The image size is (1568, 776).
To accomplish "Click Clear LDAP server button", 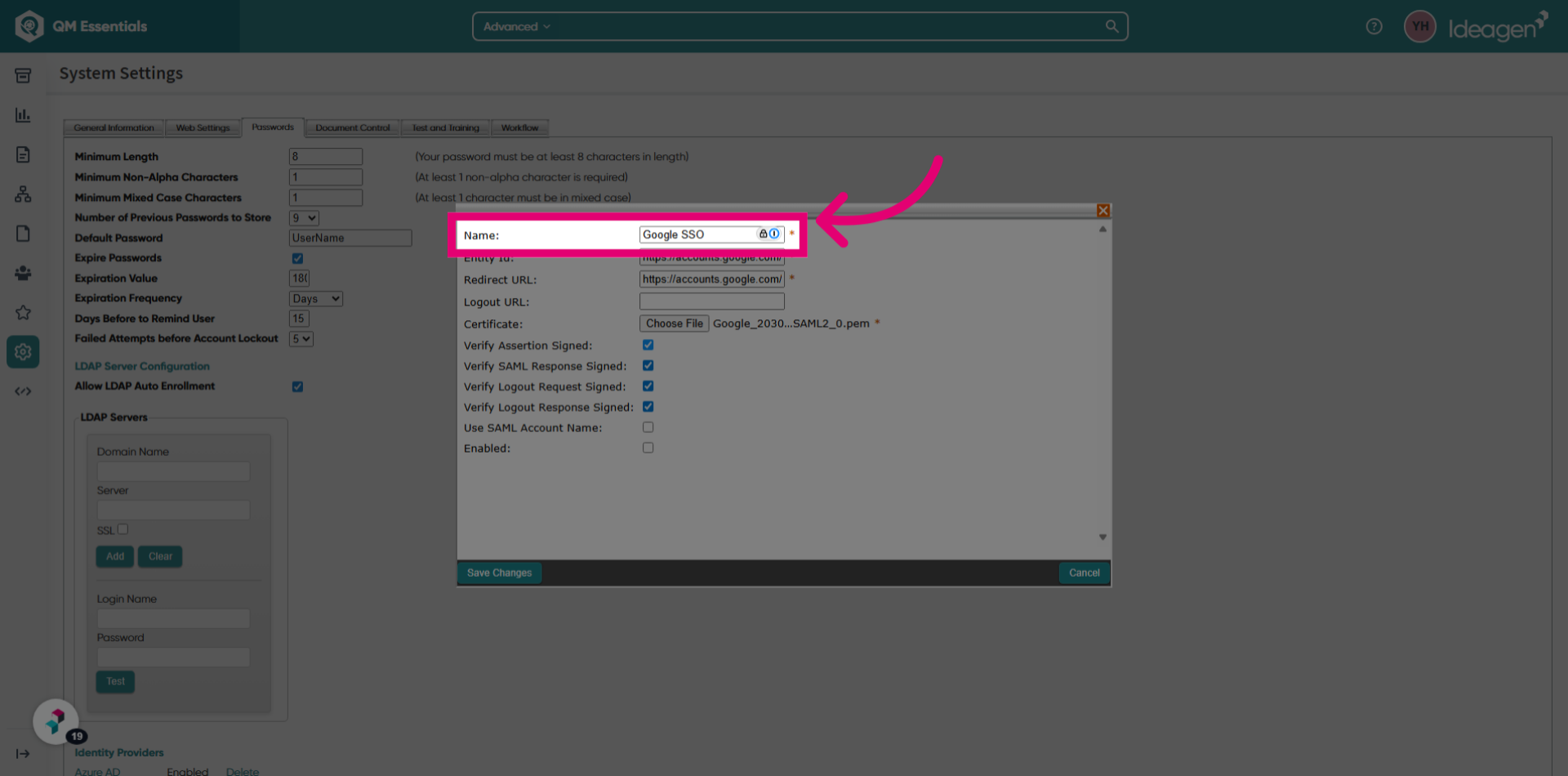I will [x=160, y=556].
